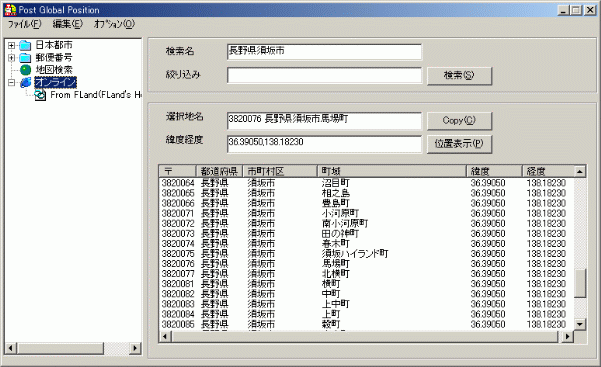Select row 3820085 穀町
The width and height of the screenshot is (601, 367).
pyautogui.click(x=366, y=324)
